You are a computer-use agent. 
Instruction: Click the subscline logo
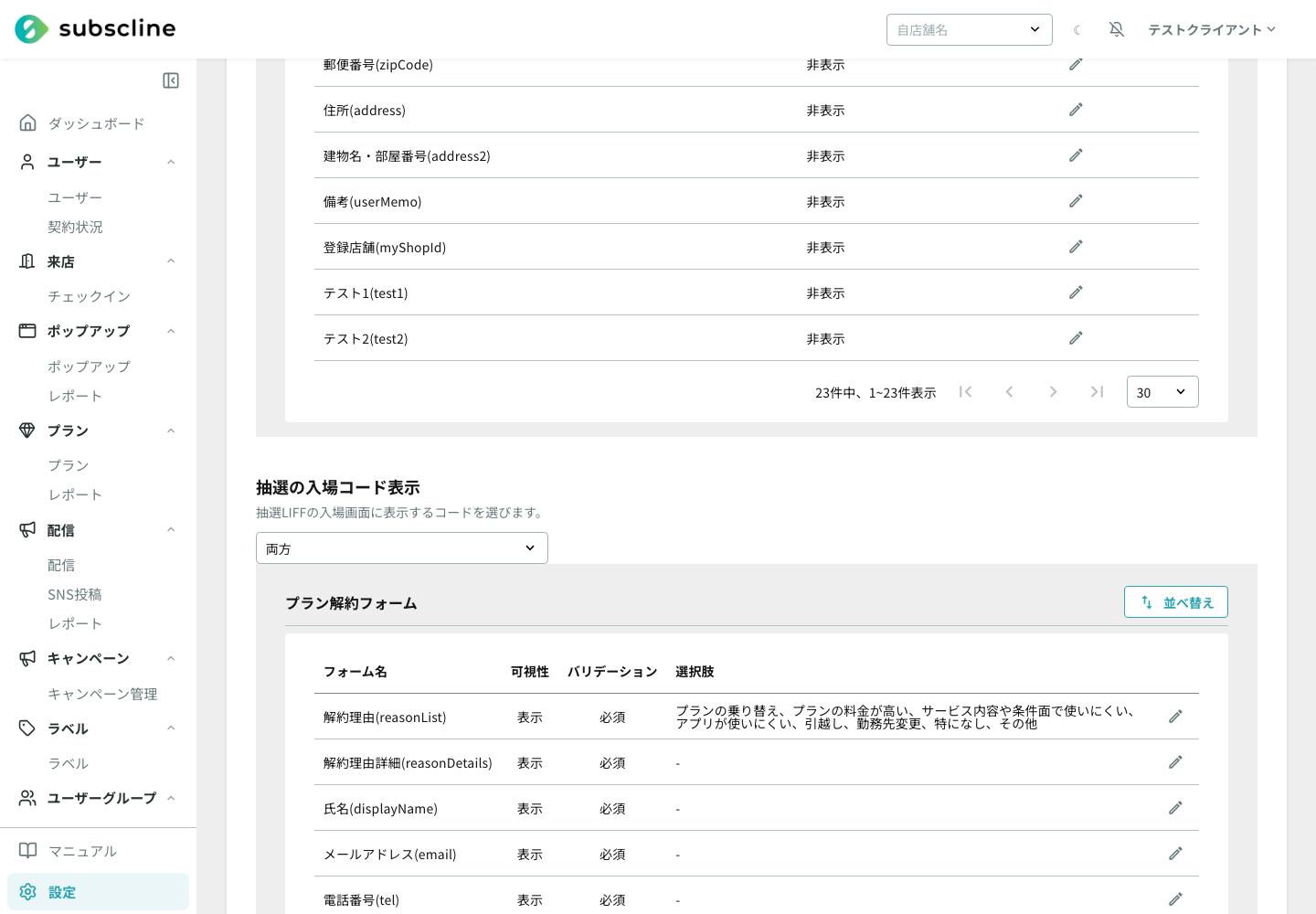point(95,29)
